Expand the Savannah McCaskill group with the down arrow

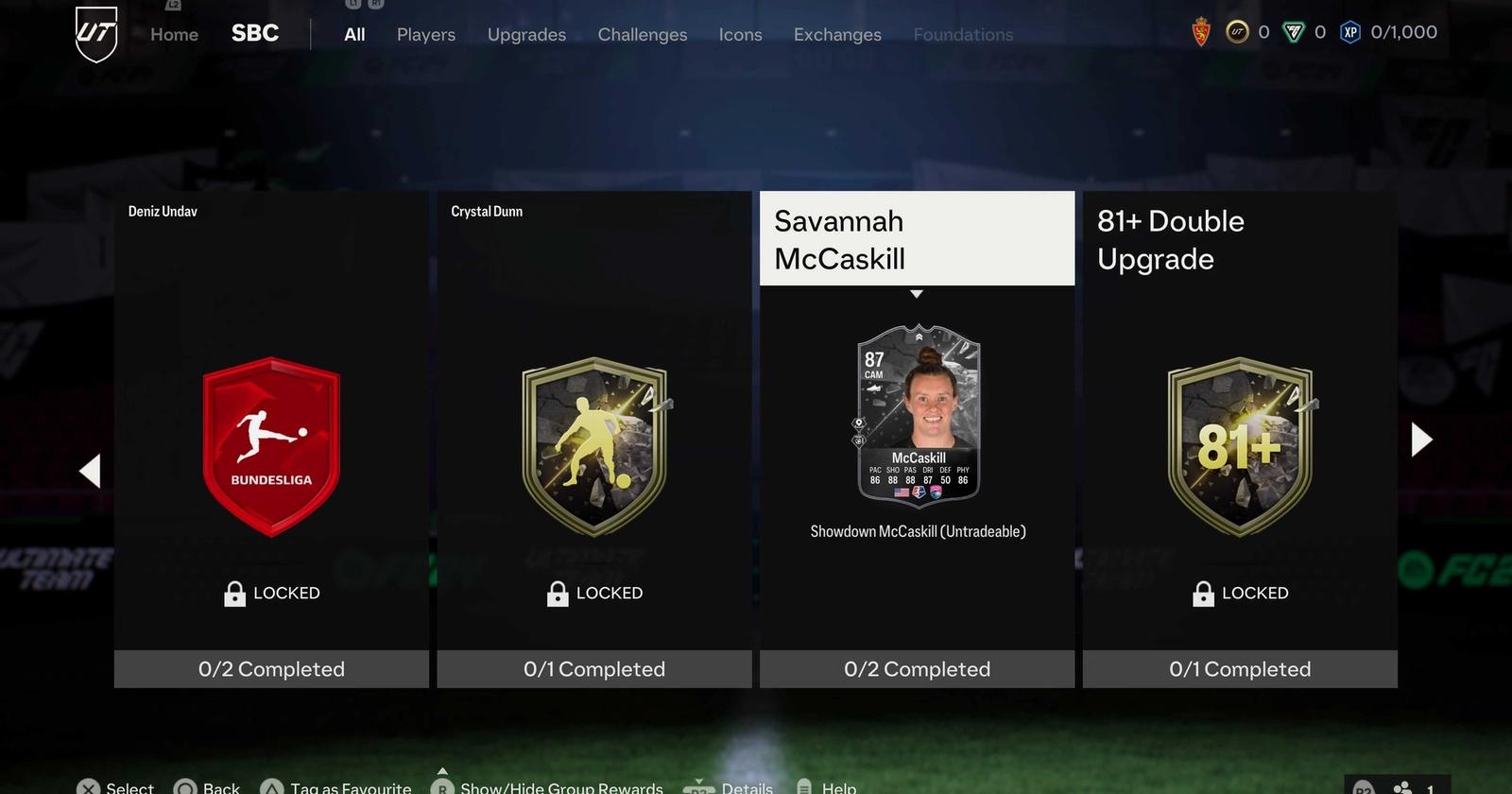(x=916, y=294)
